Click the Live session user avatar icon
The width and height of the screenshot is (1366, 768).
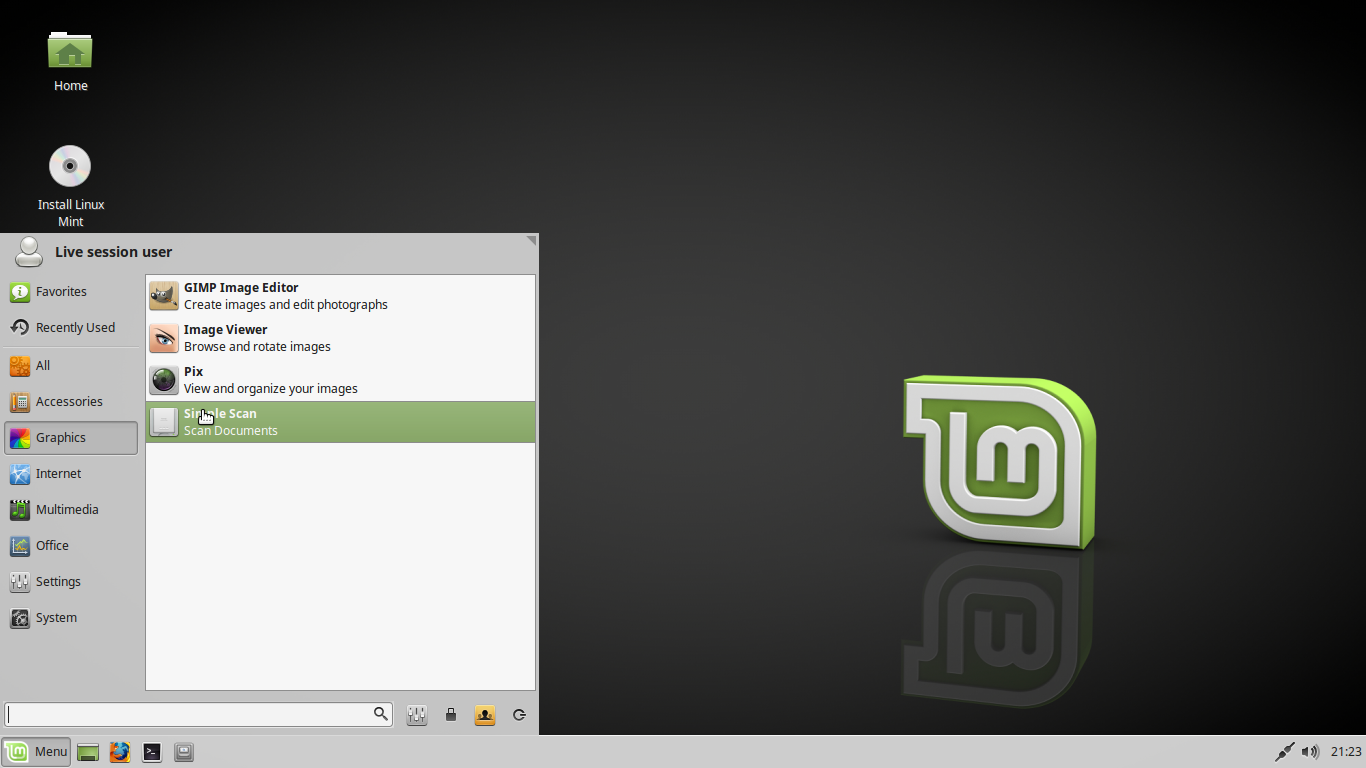29,252
